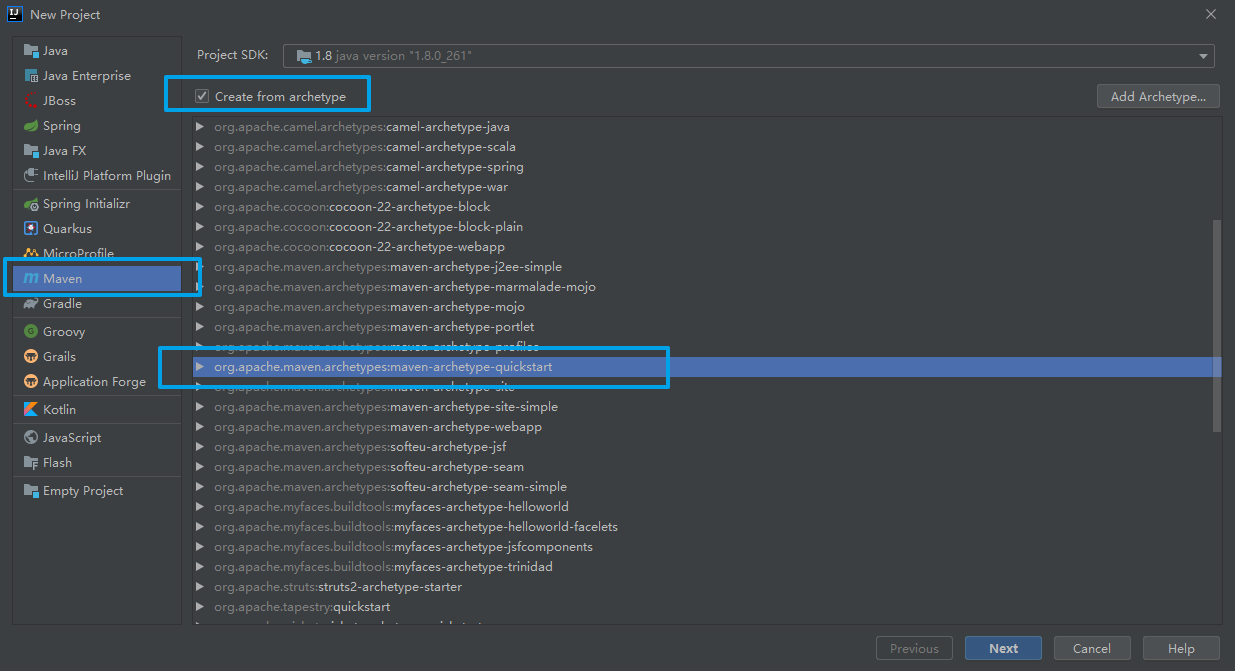Open Help for New Project
This screenshot has width=1235, height=671.
(x=1181, y=648)
